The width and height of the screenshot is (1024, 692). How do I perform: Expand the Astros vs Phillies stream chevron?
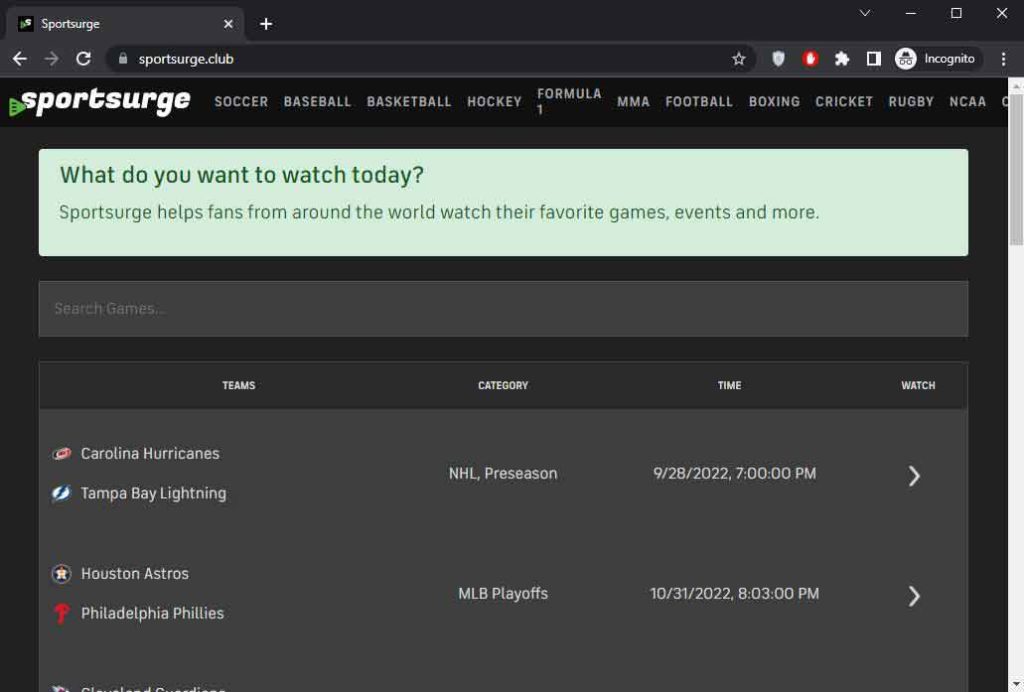pos(914,596)
